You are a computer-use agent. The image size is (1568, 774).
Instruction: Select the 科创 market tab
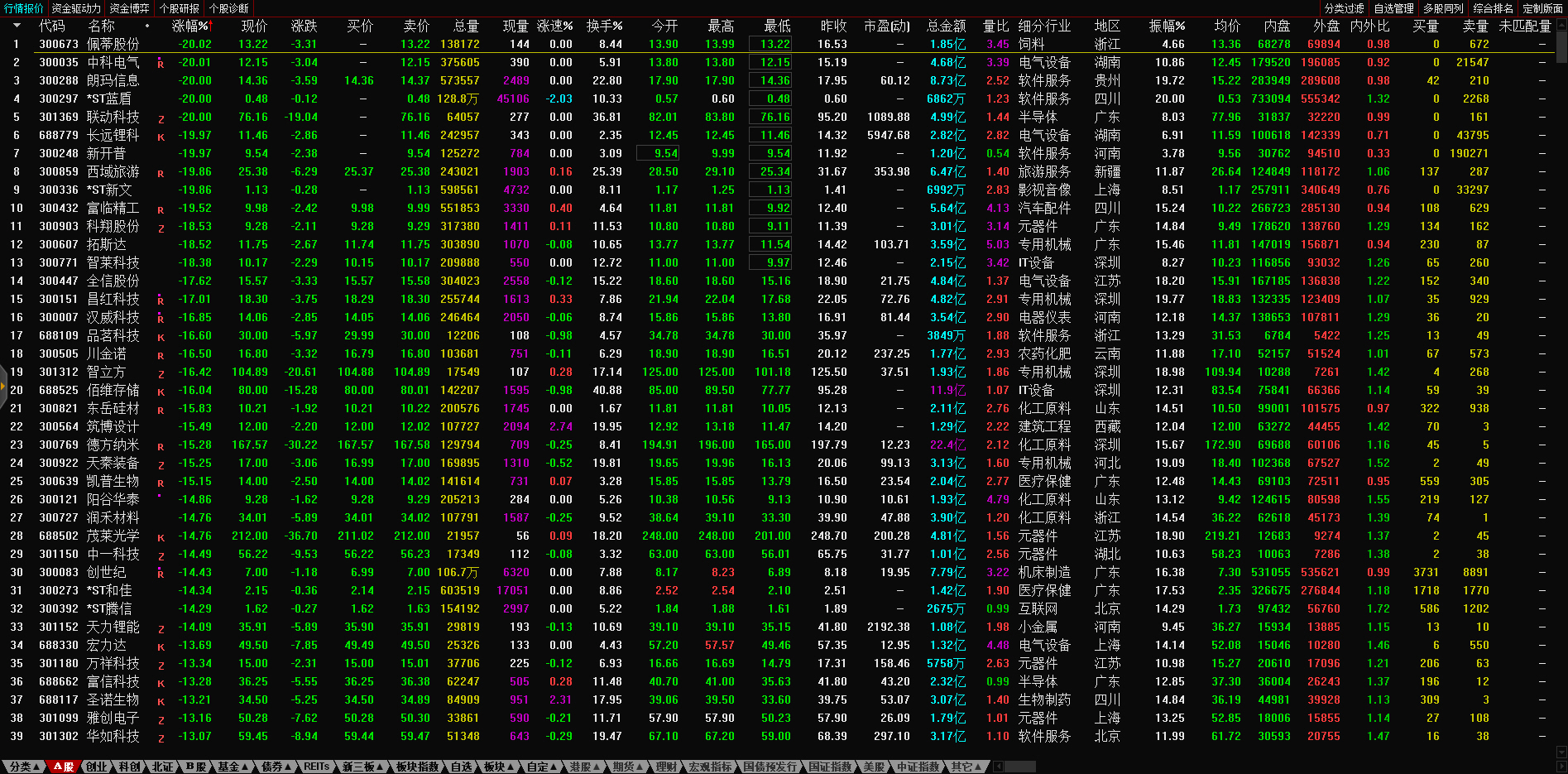pyautogui.click(x=129, y=767)
